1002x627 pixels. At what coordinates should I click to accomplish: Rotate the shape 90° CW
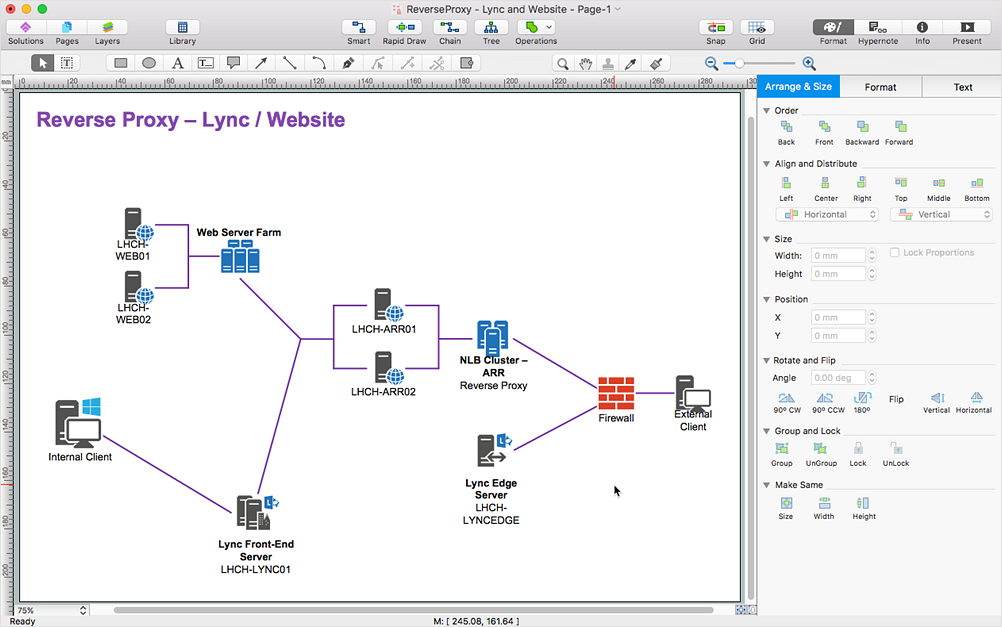pyautogui.click(x=786, y=399)
